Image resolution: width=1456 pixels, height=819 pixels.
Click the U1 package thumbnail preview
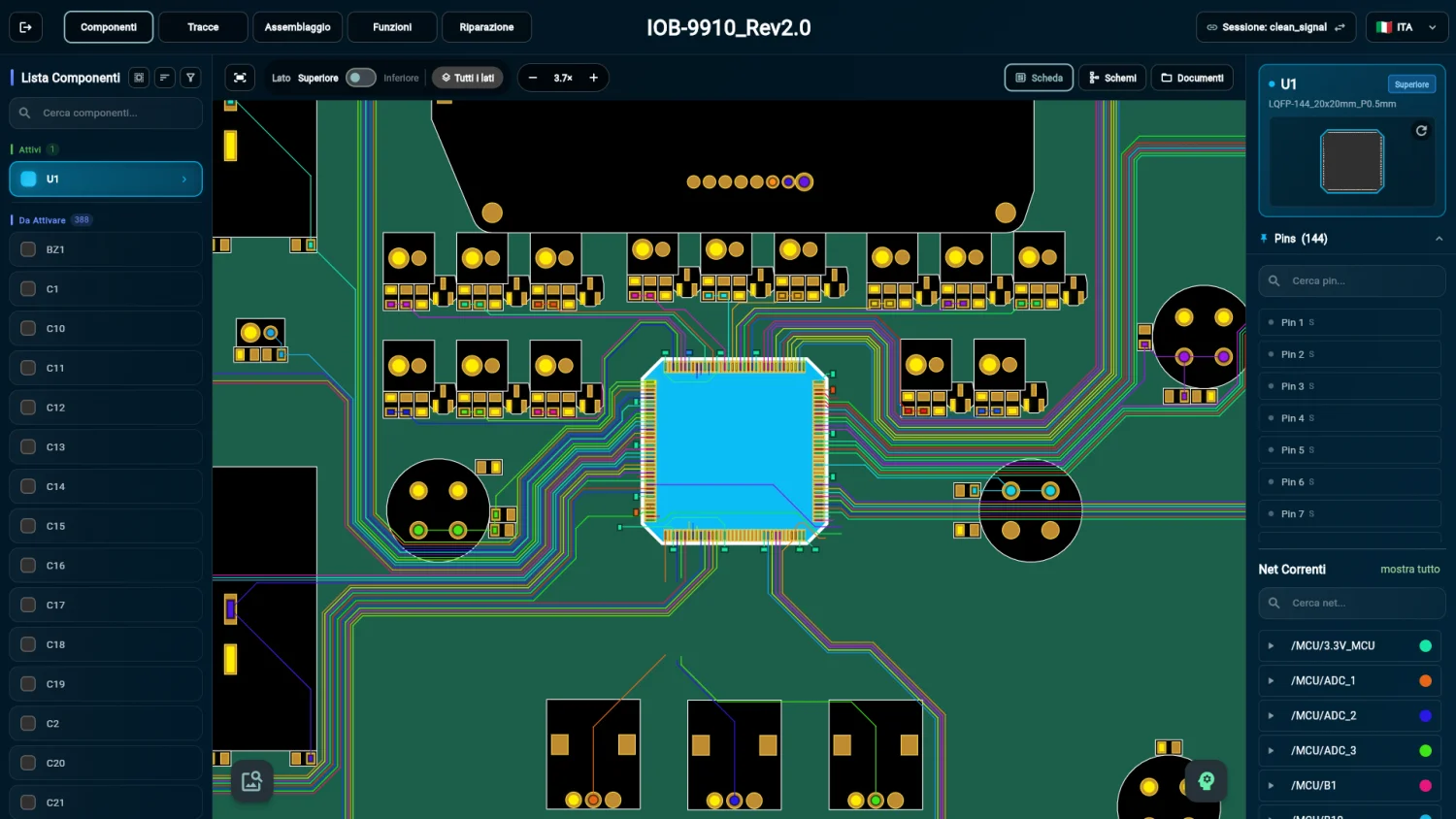pos(1352,161)
